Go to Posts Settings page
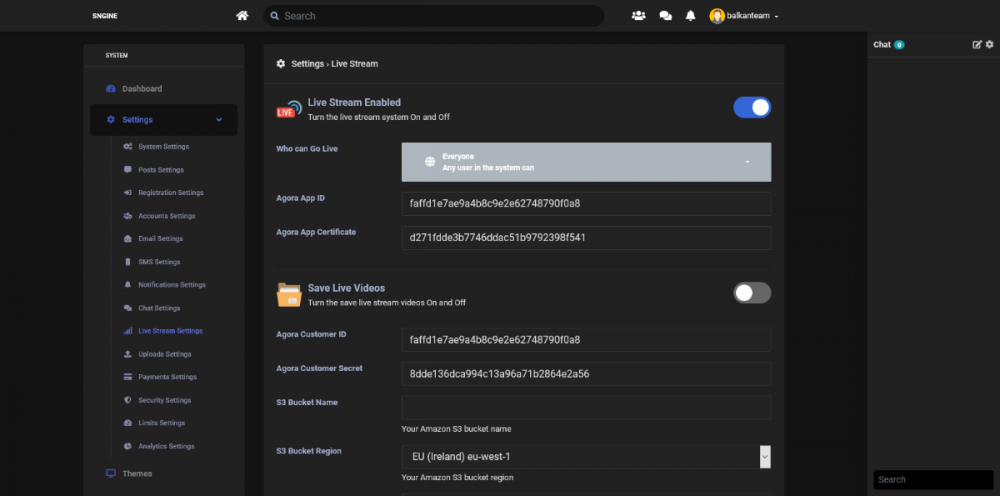Viewport: 1000px width, 496px height. pyautogui.click(x=161, y=170)
